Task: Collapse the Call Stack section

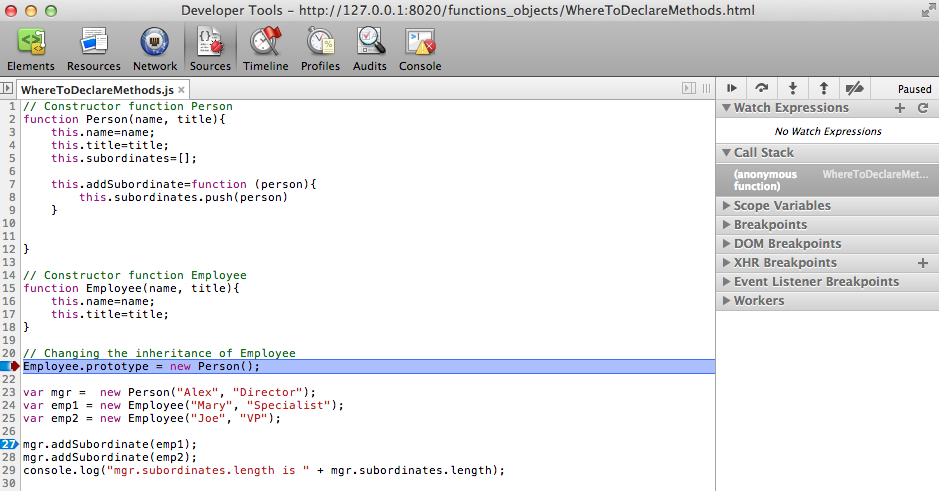Action: pyautogui.click(x=764, y=153)
